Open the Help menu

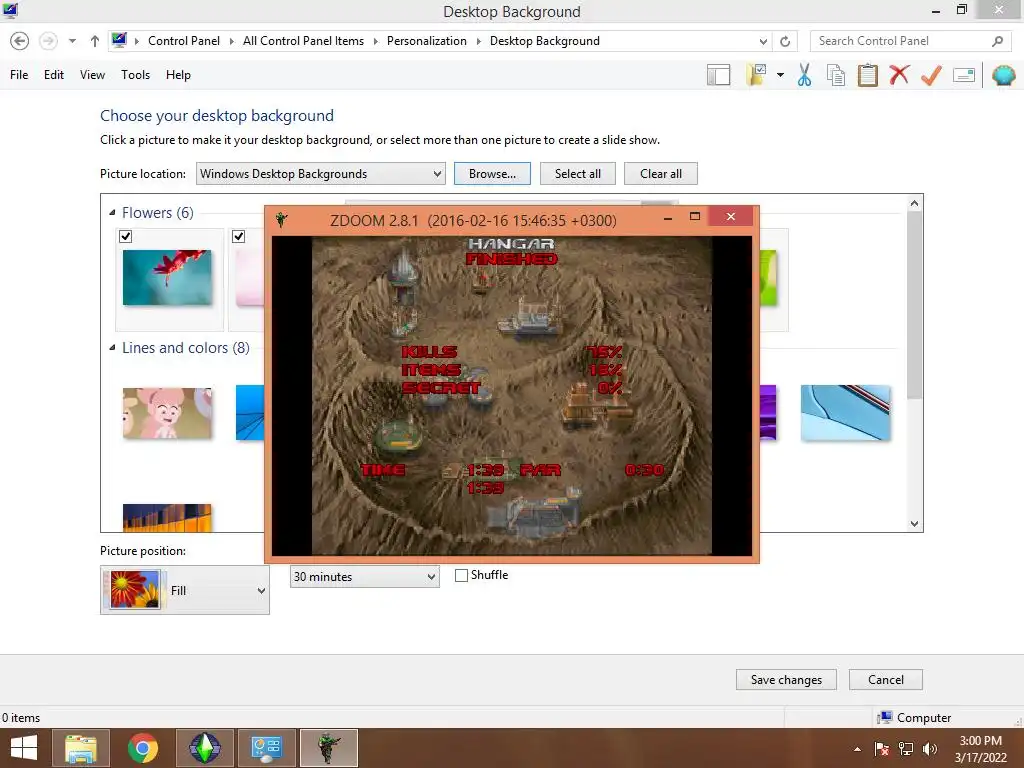click(178, 75)
